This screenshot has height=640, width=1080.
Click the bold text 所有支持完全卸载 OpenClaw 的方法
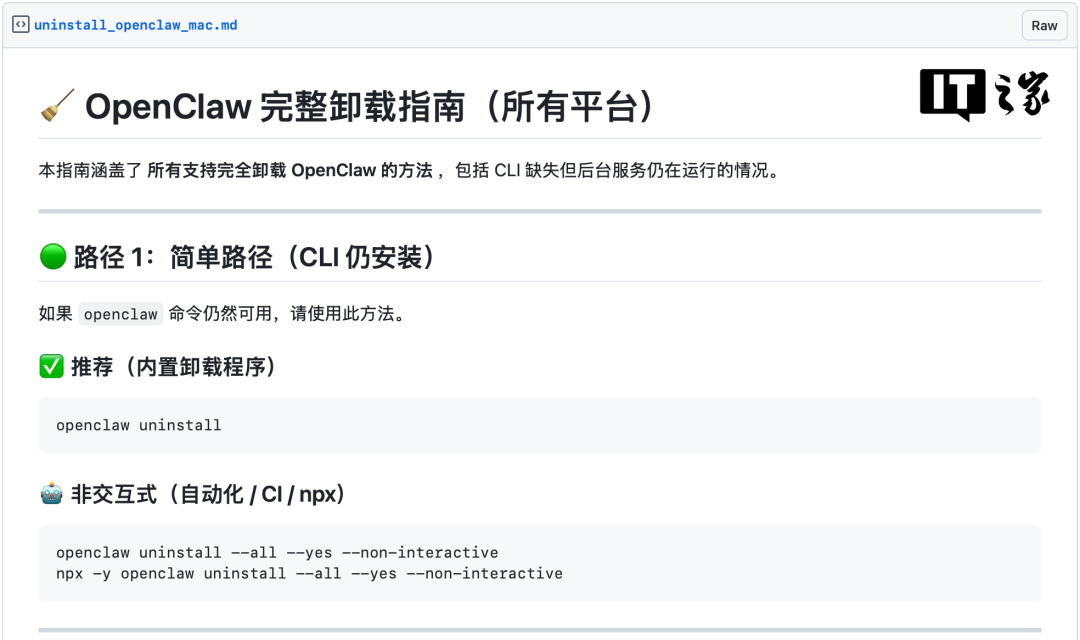[x=289, y=171]
